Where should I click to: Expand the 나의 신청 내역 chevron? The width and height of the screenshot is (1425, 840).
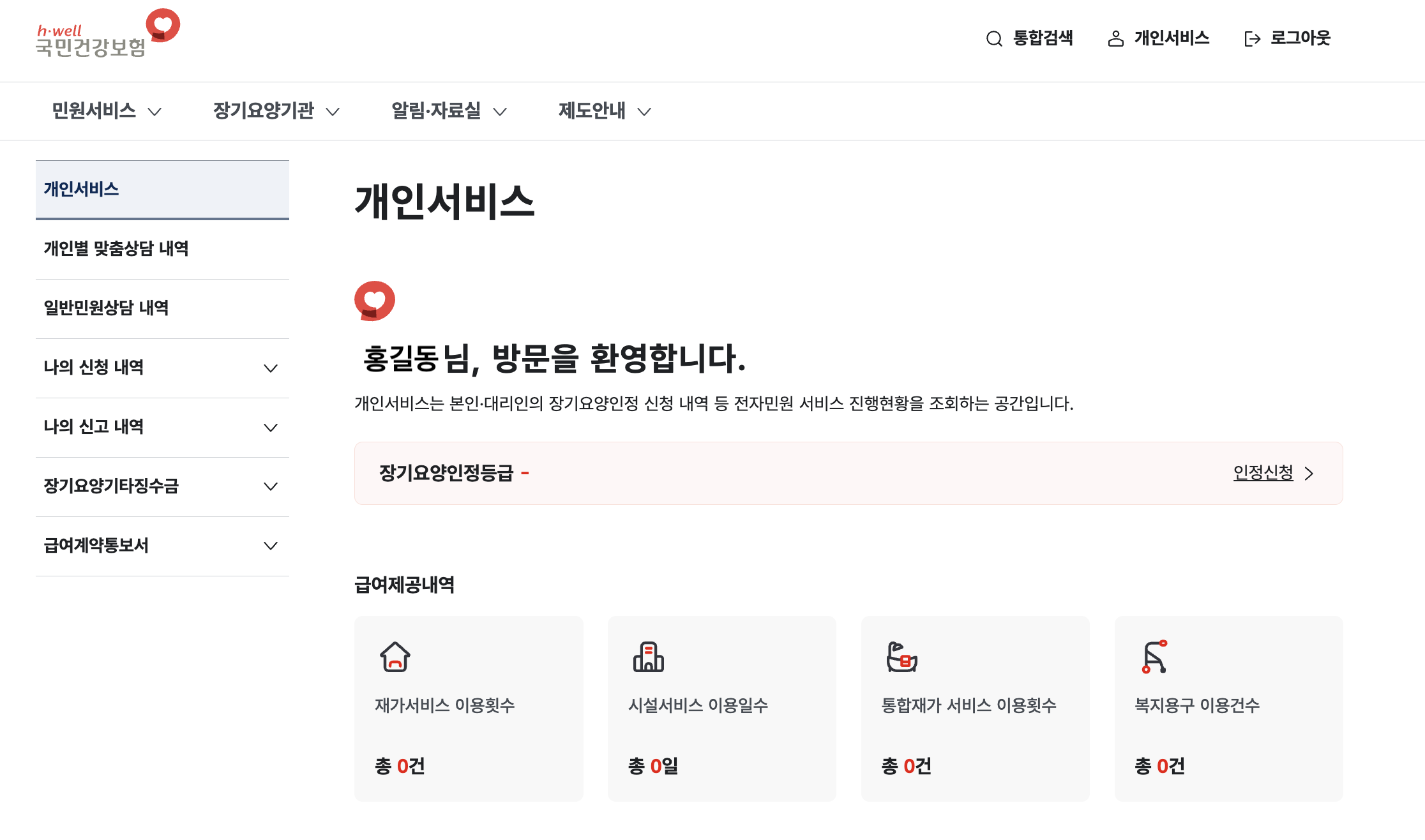click(271, 368)
